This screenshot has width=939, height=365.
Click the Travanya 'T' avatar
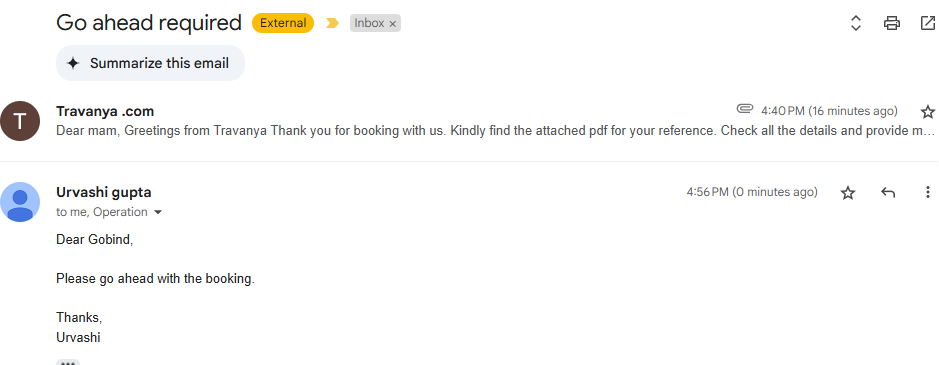click(20, 121)
